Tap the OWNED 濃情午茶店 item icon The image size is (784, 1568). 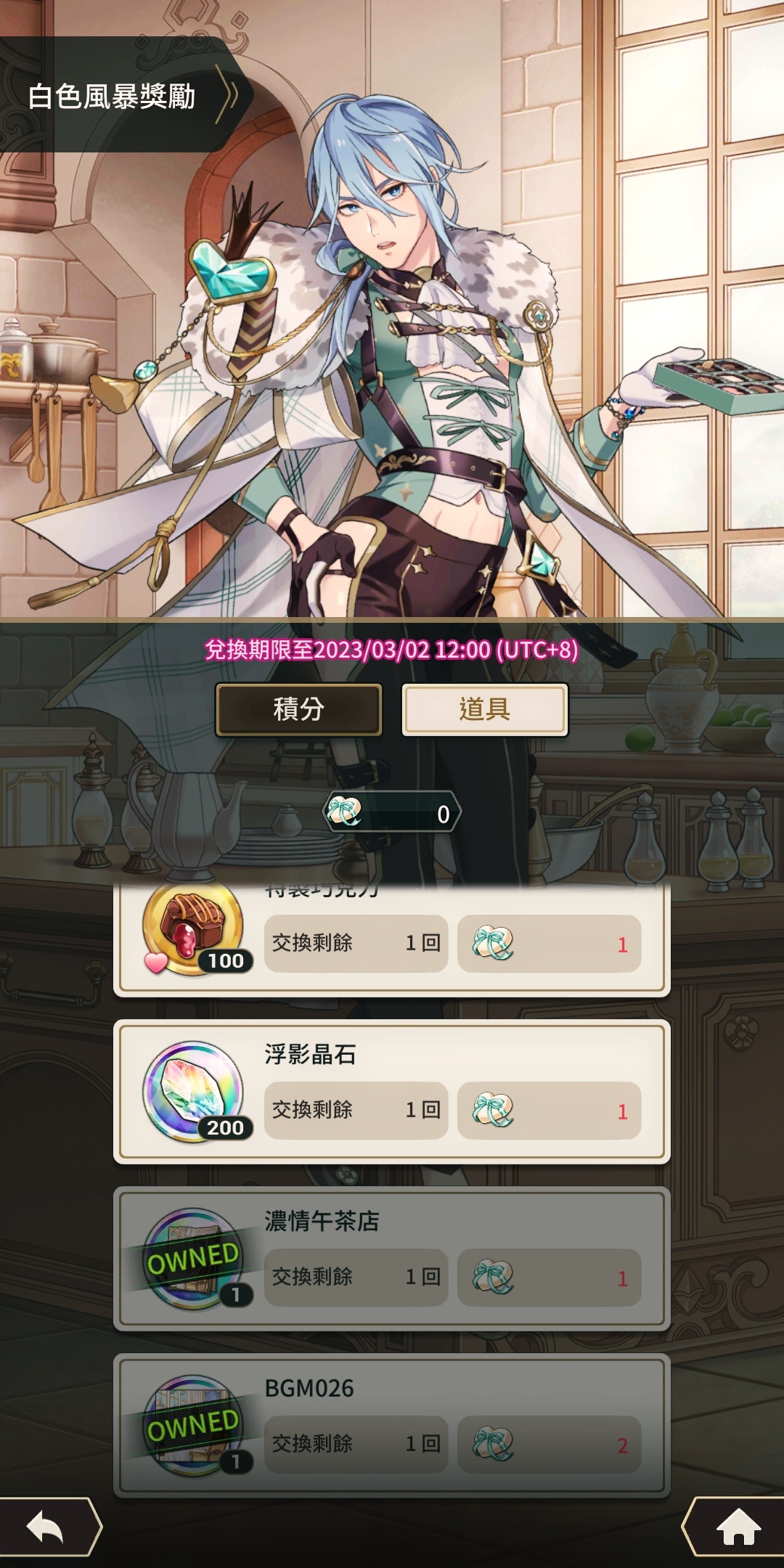193,1259
